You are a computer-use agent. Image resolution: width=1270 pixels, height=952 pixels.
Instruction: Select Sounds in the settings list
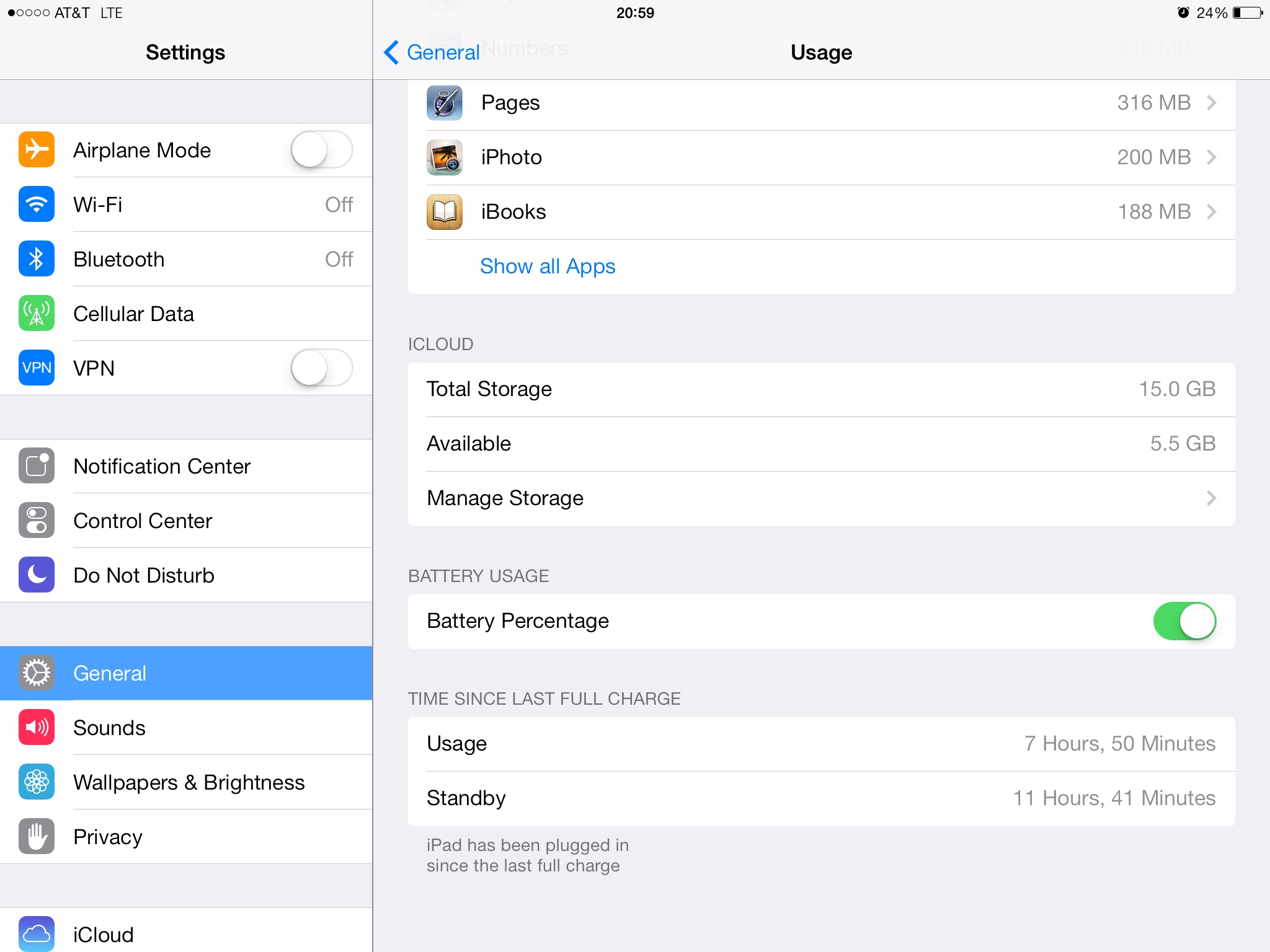[x=110, y=728]
